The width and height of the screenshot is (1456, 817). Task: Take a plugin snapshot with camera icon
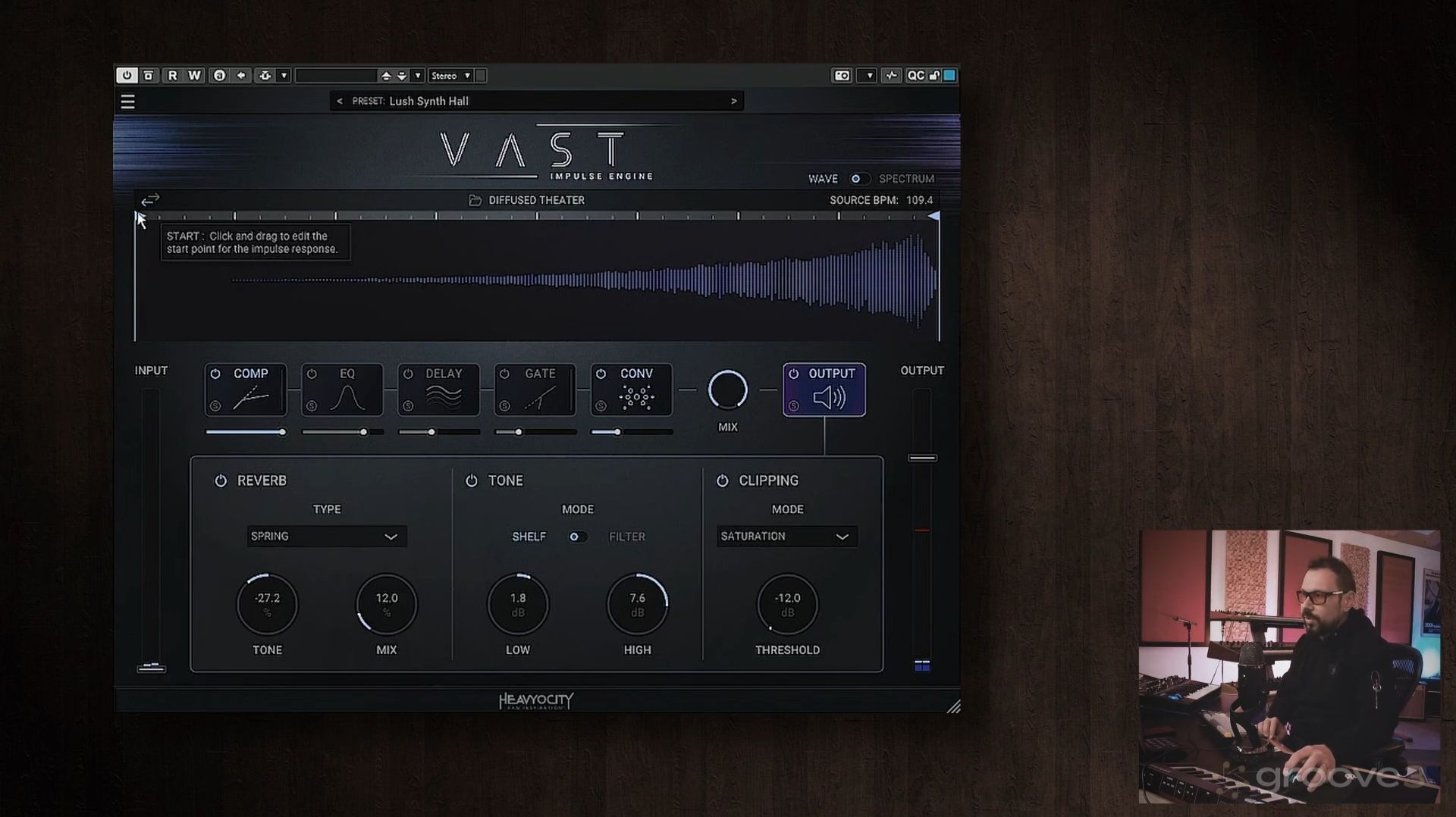[842, 75]
